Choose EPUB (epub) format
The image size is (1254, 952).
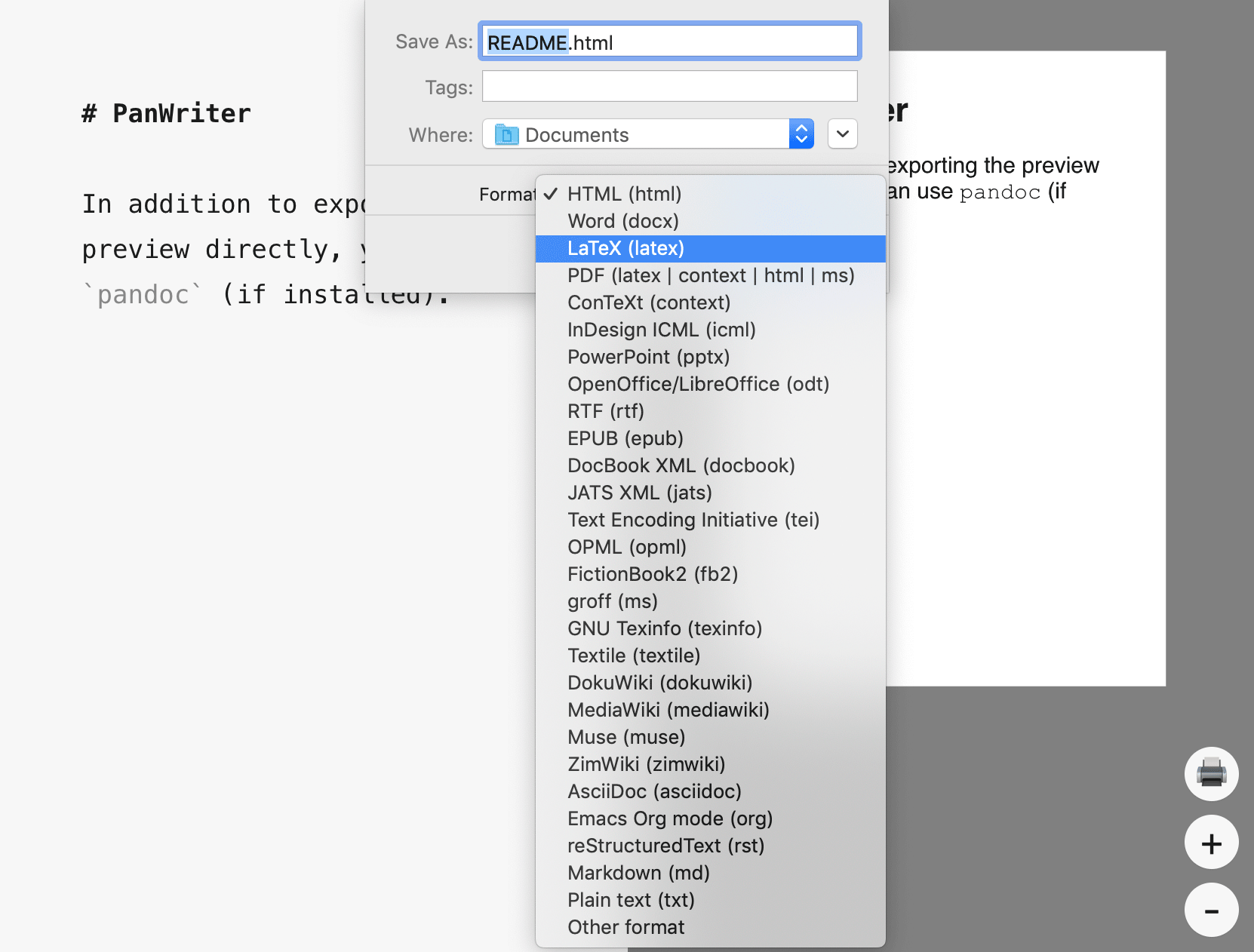pos(711,438)
